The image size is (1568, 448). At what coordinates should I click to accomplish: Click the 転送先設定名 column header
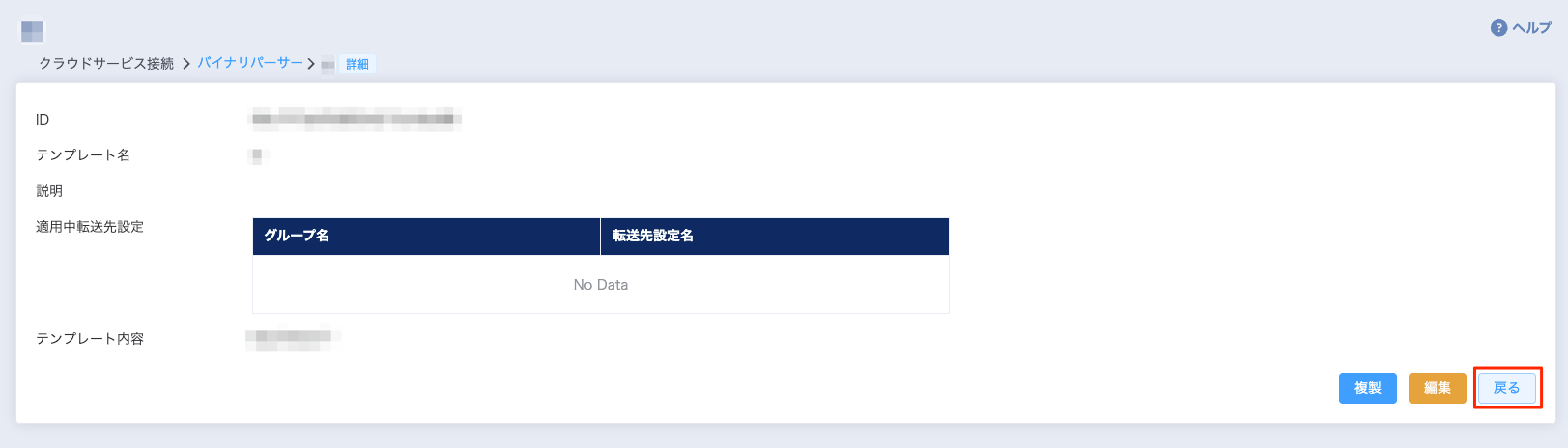point(653,236)
